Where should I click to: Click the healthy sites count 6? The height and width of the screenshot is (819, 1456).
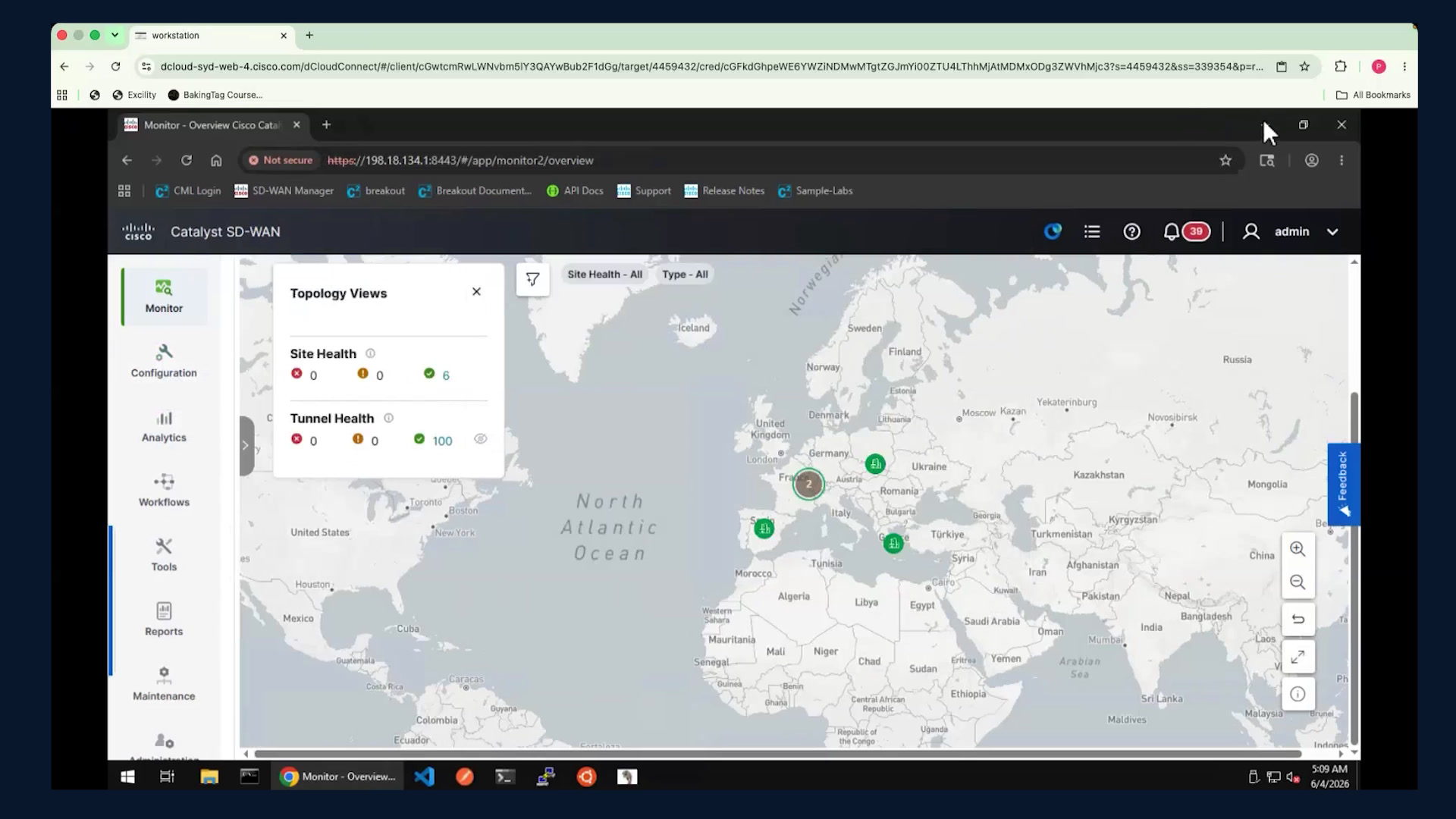pyautogui.click(x=446, y=375)
